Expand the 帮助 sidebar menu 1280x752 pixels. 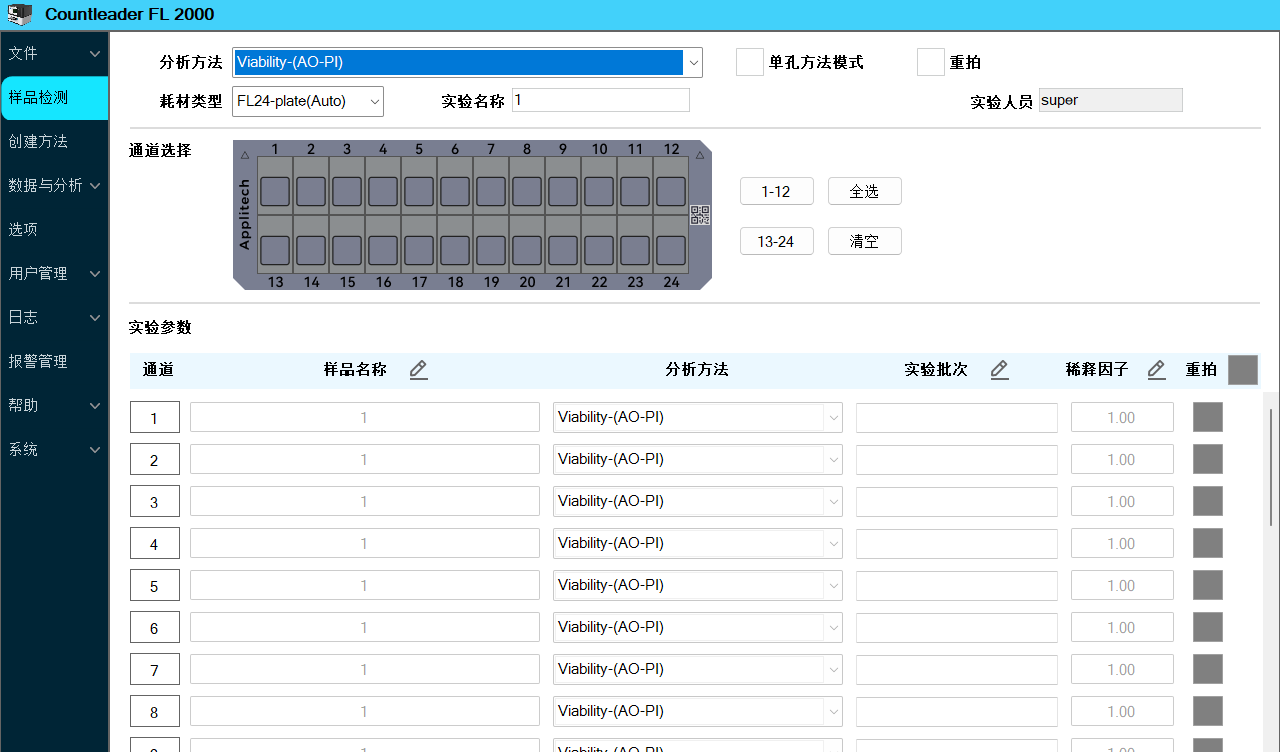(x=54, y=405)
